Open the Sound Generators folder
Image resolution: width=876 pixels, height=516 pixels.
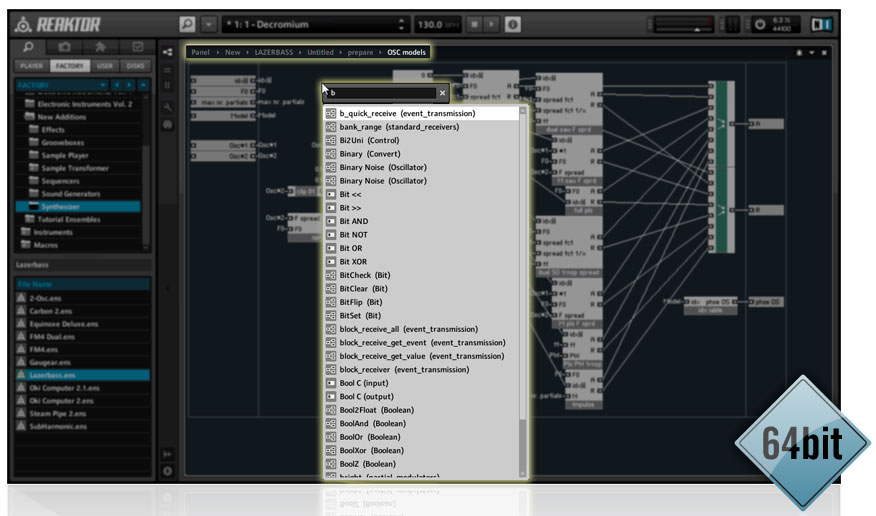click(x=65, y=194)
